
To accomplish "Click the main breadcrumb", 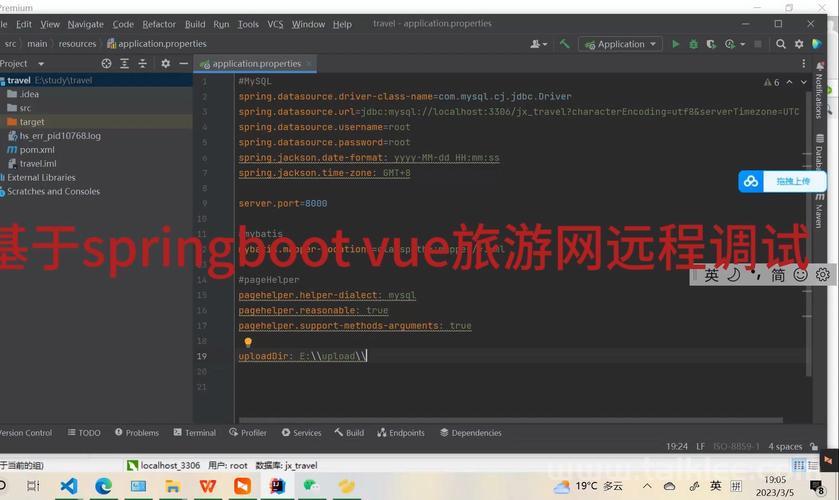I will [x=37, y=44].
